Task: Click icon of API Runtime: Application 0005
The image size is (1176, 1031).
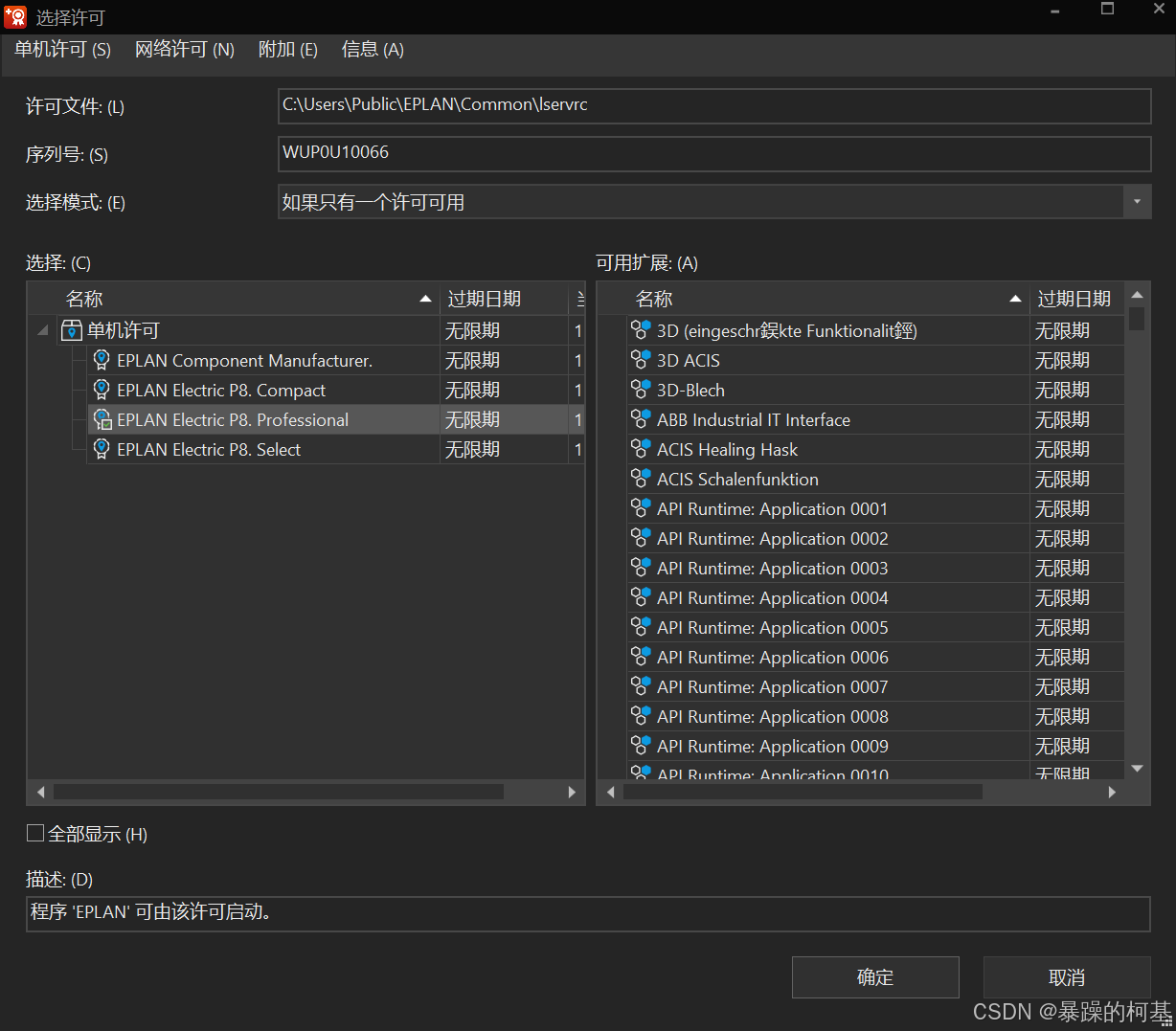Action: [x=641, y=627]
